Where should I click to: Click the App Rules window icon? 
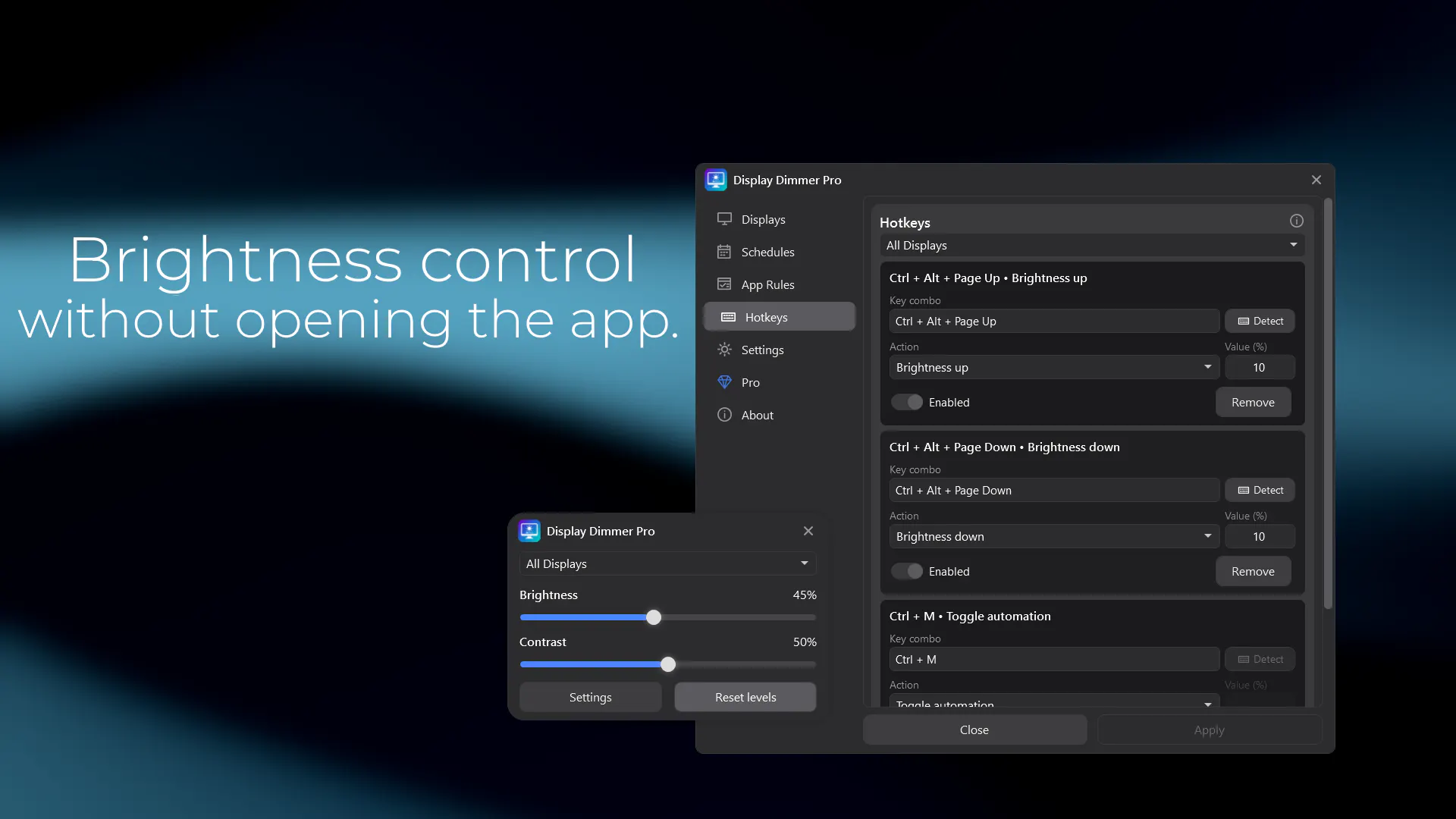(x=724, y=284)
